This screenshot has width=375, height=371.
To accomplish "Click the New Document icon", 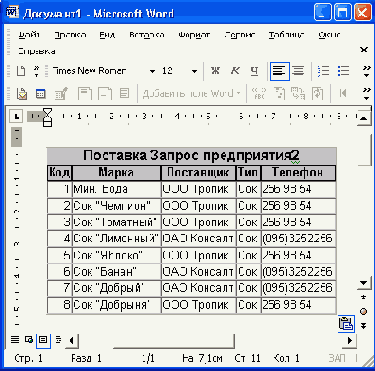I will click(21, 71).
